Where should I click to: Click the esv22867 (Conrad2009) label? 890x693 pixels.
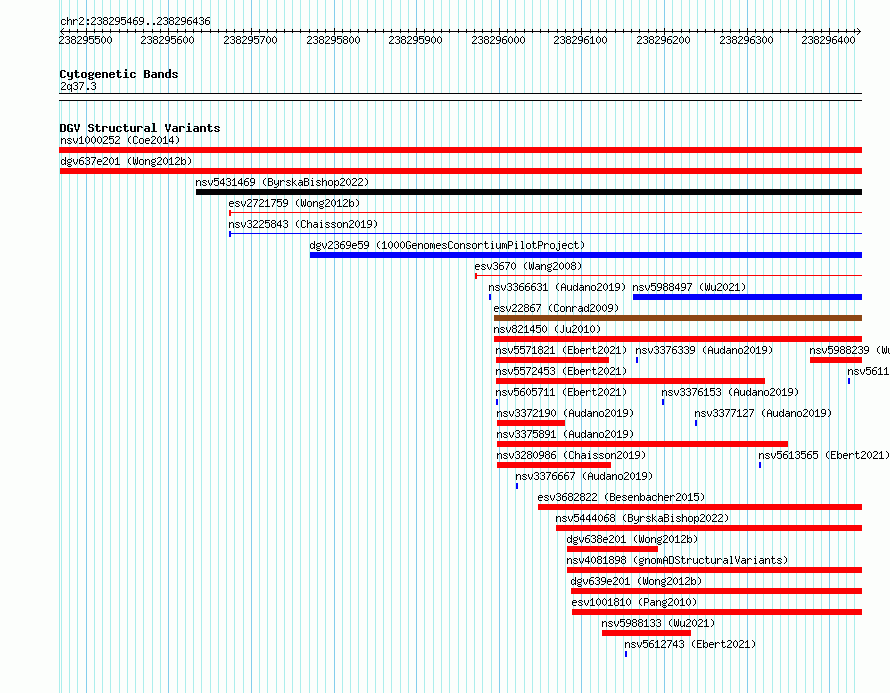pyautogui.click(x=556, y=308)
